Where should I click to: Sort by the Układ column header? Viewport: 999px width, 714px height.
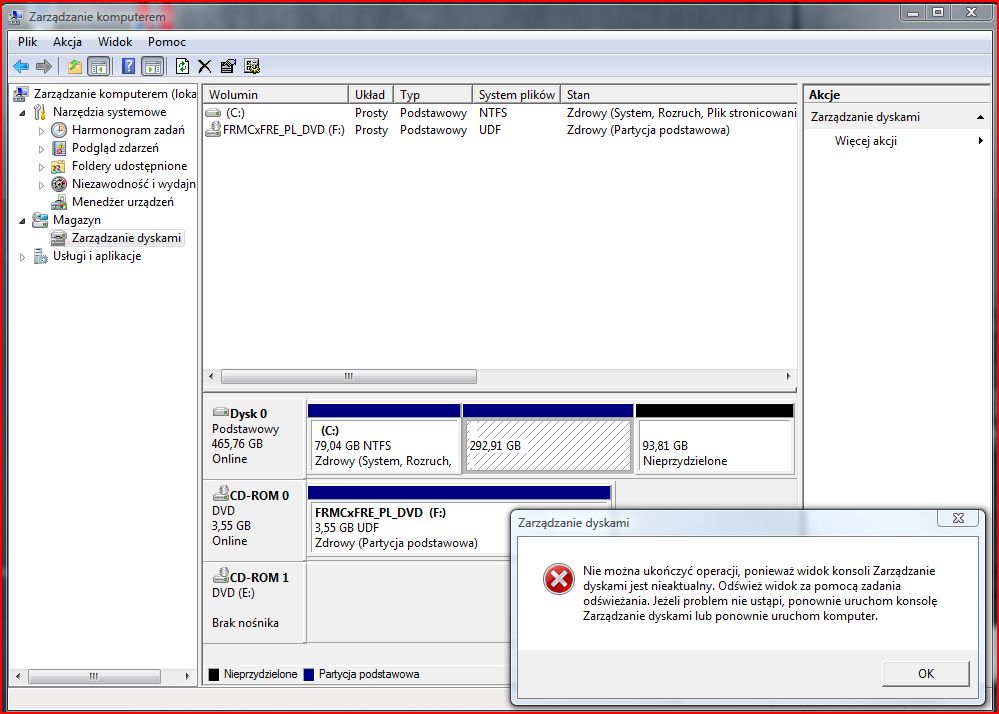[x=371, y=94]
